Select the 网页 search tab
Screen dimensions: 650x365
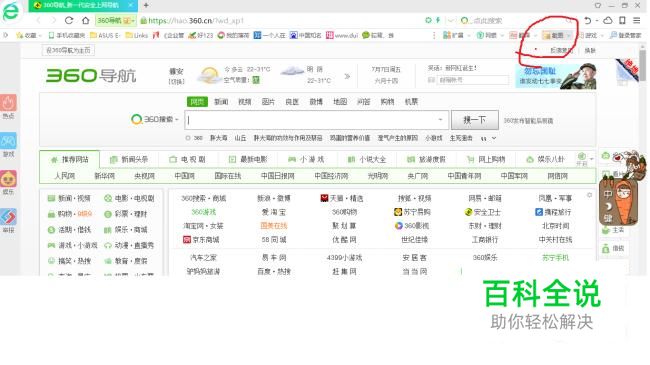point(197,102)
